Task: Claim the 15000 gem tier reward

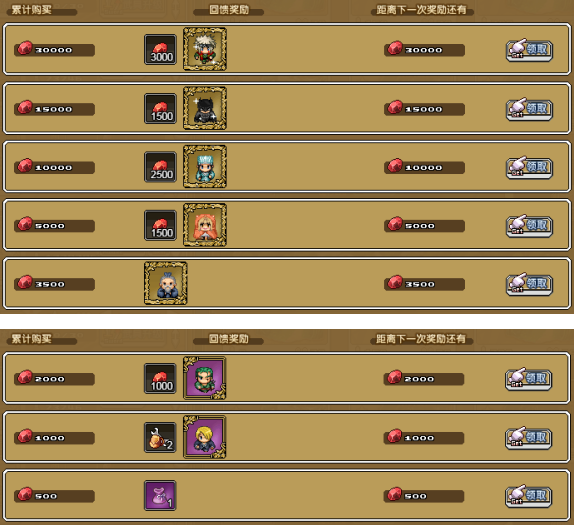Action: pyautogui.click(x=529, y=109)
